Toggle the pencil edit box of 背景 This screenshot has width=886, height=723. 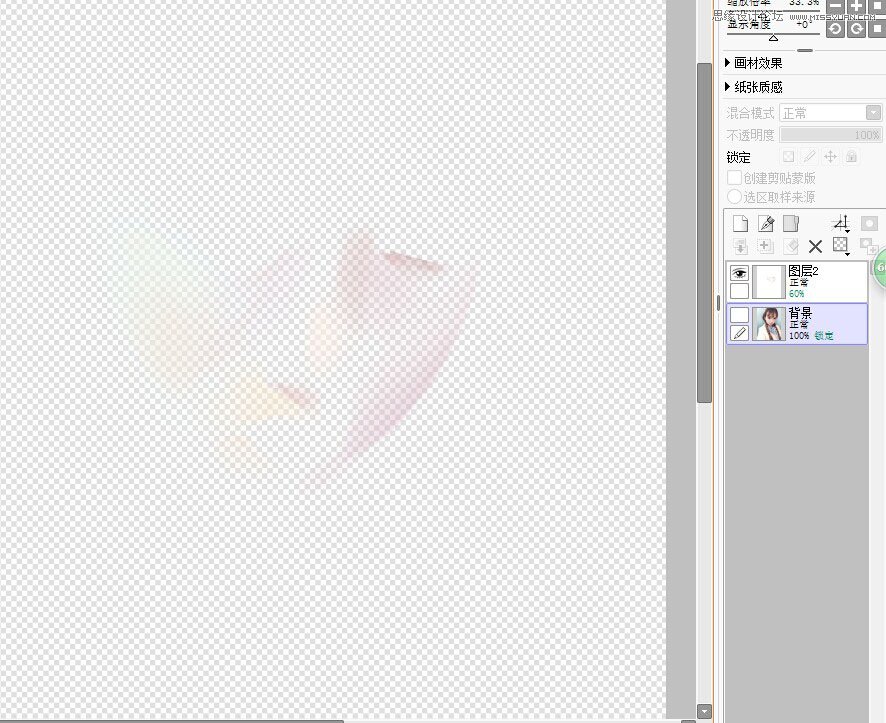coord(739,333)
